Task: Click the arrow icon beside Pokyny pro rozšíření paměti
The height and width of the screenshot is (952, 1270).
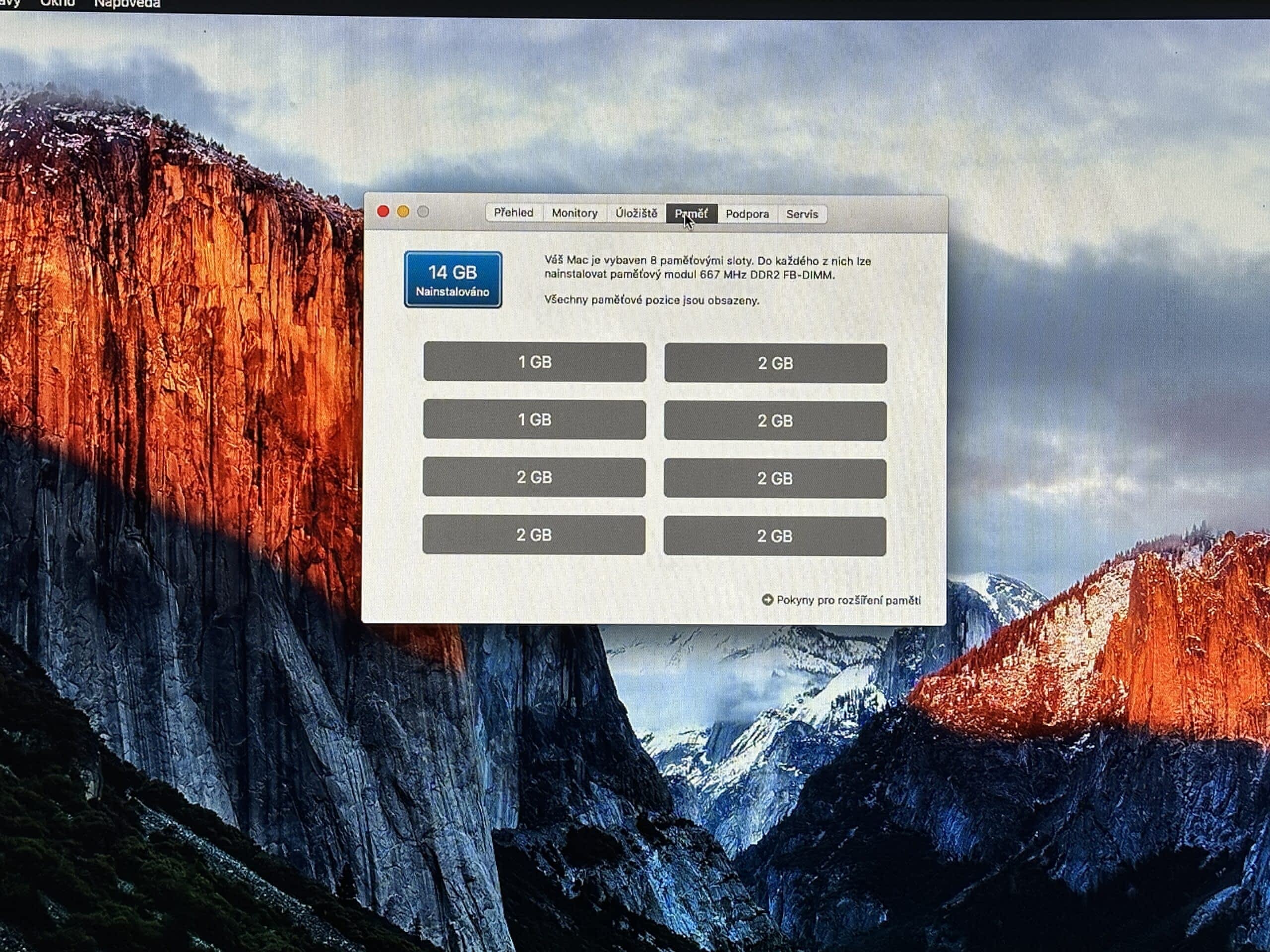Action: tap(767, 599)
